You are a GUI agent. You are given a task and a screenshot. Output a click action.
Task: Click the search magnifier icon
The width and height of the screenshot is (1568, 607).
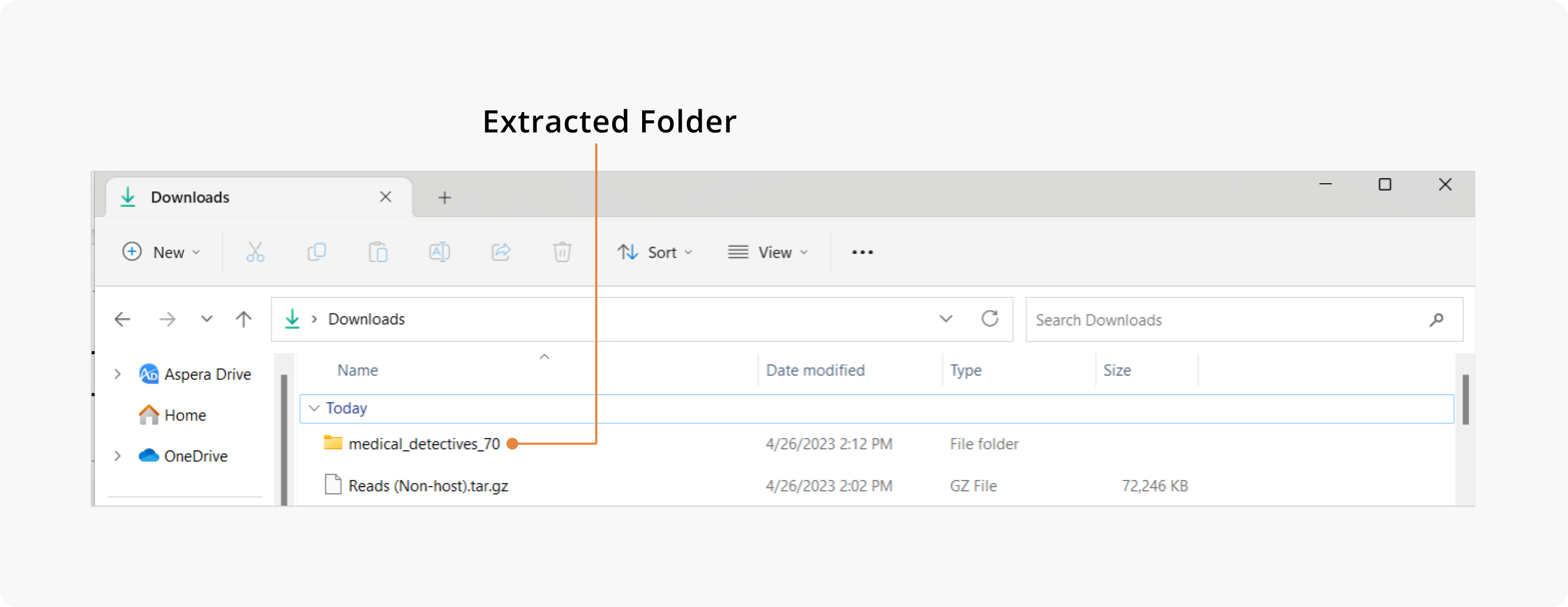(x=1437, y=320)
